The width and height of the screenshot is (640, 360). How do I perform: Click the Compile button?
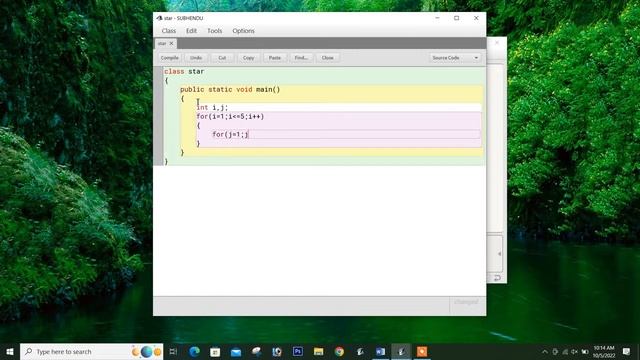169,58
